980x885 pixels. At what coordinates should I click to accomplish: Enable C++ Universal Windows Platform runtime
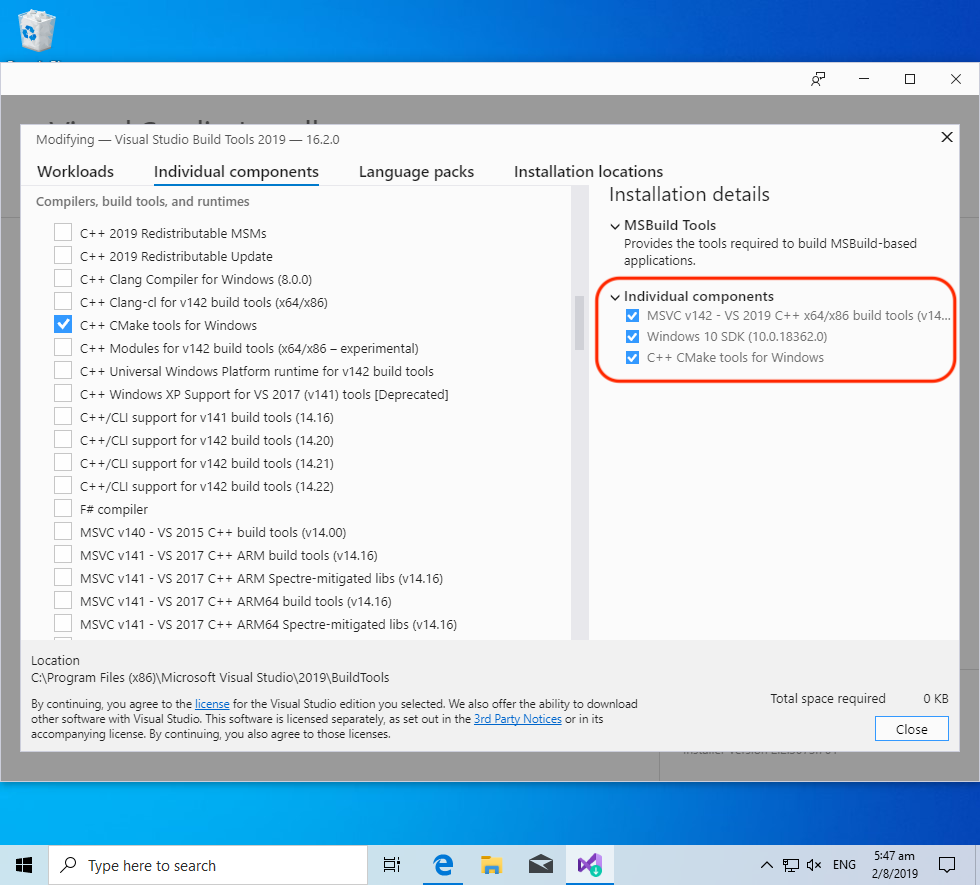pyautogui.click(x=63, y=371)
